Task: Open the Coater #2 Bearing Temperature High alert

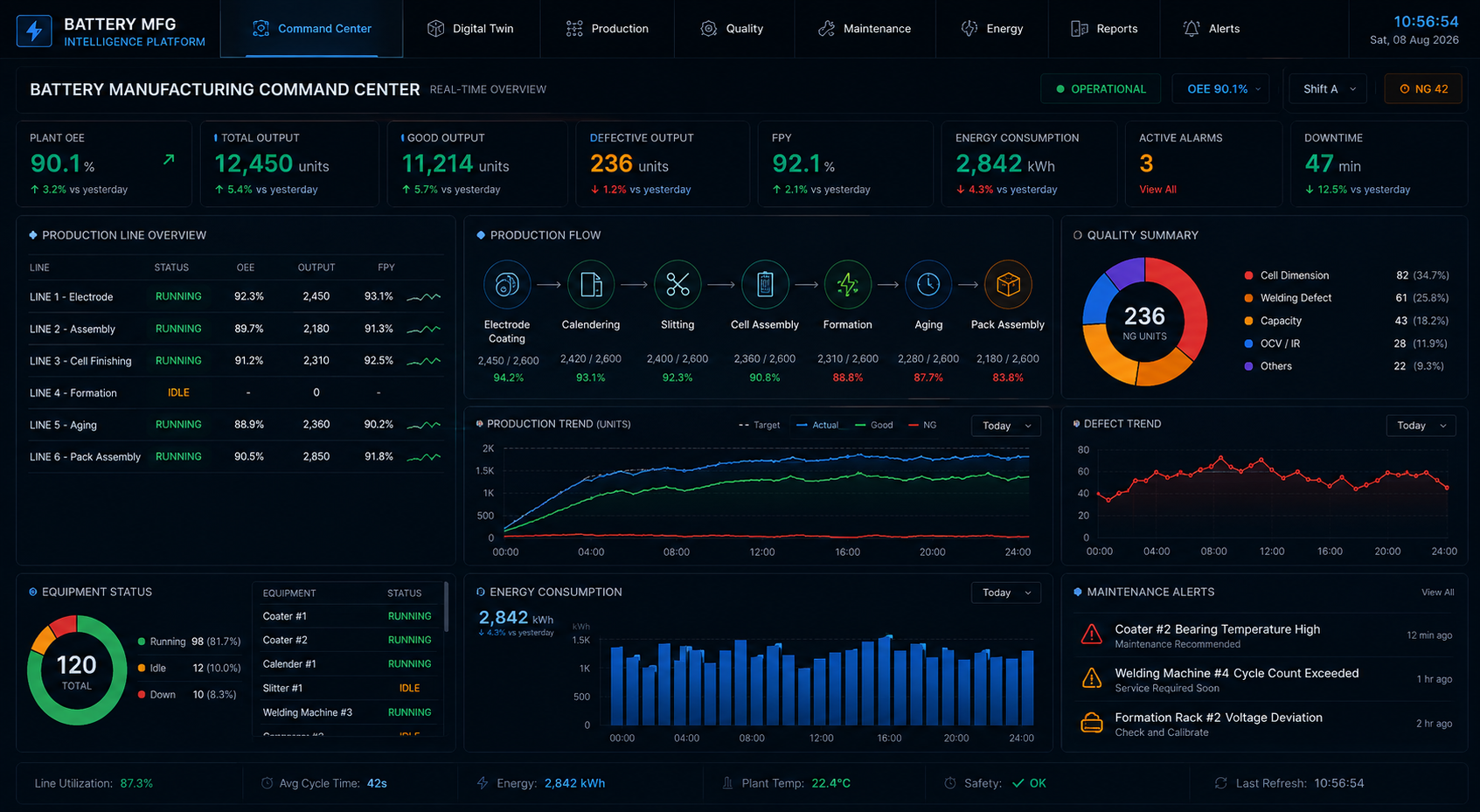Action: (1264, 635)
